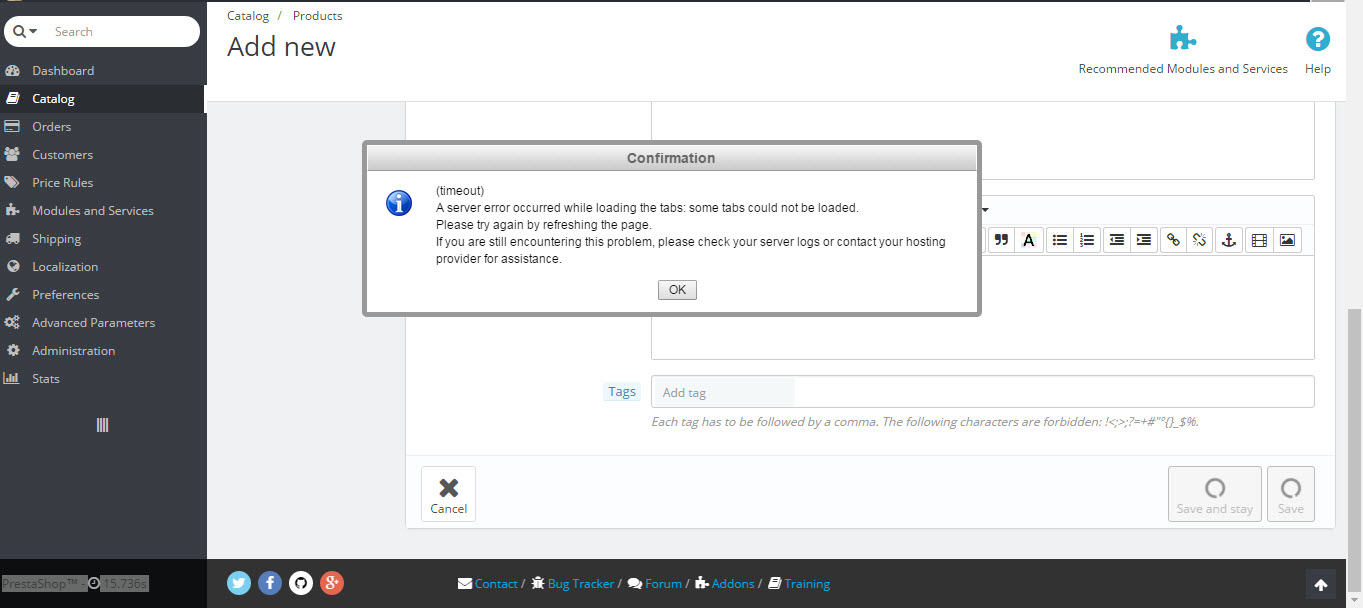Insert an image in the editor

[1287, 240]
